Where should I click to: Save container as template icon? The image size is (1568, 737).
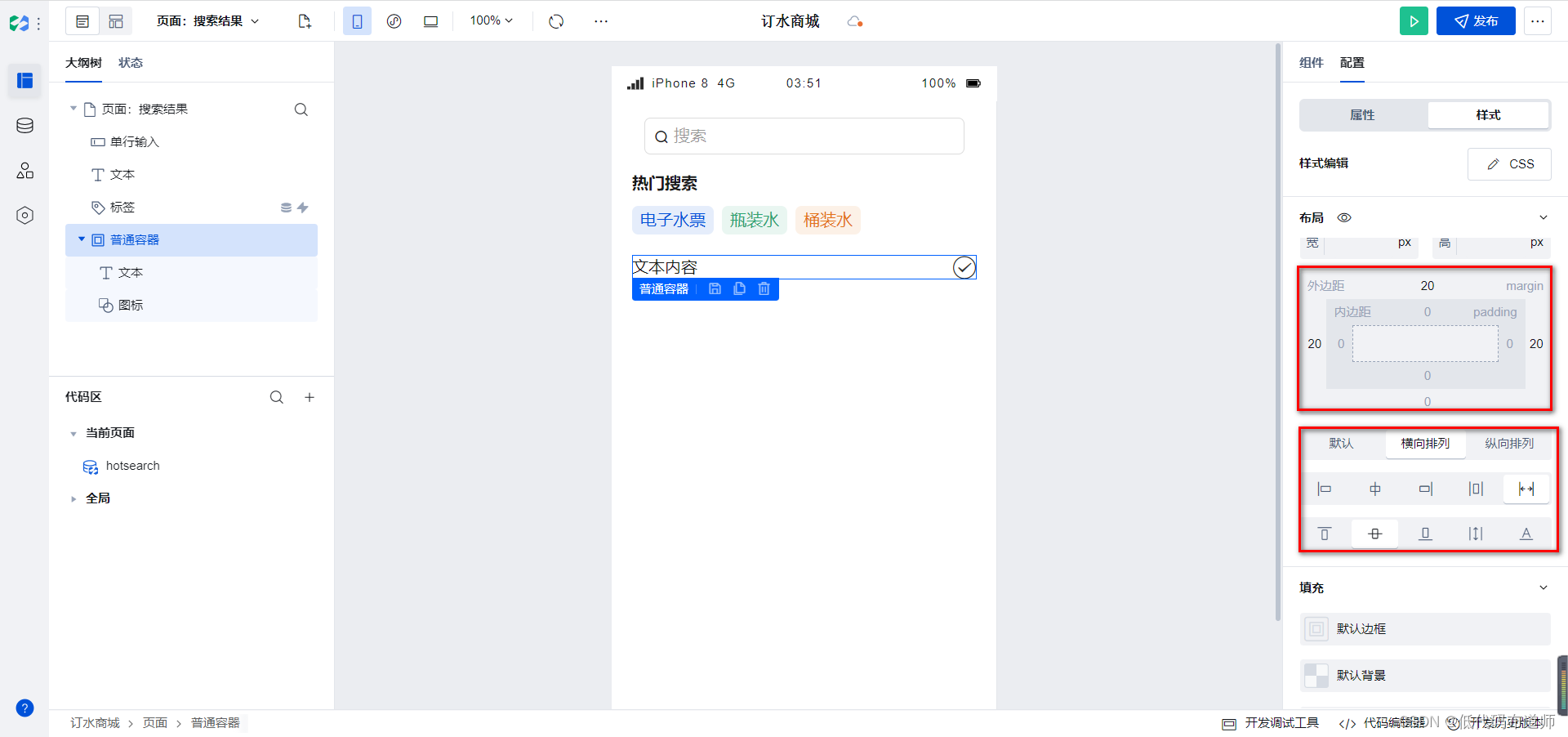(x=715, y=289)
